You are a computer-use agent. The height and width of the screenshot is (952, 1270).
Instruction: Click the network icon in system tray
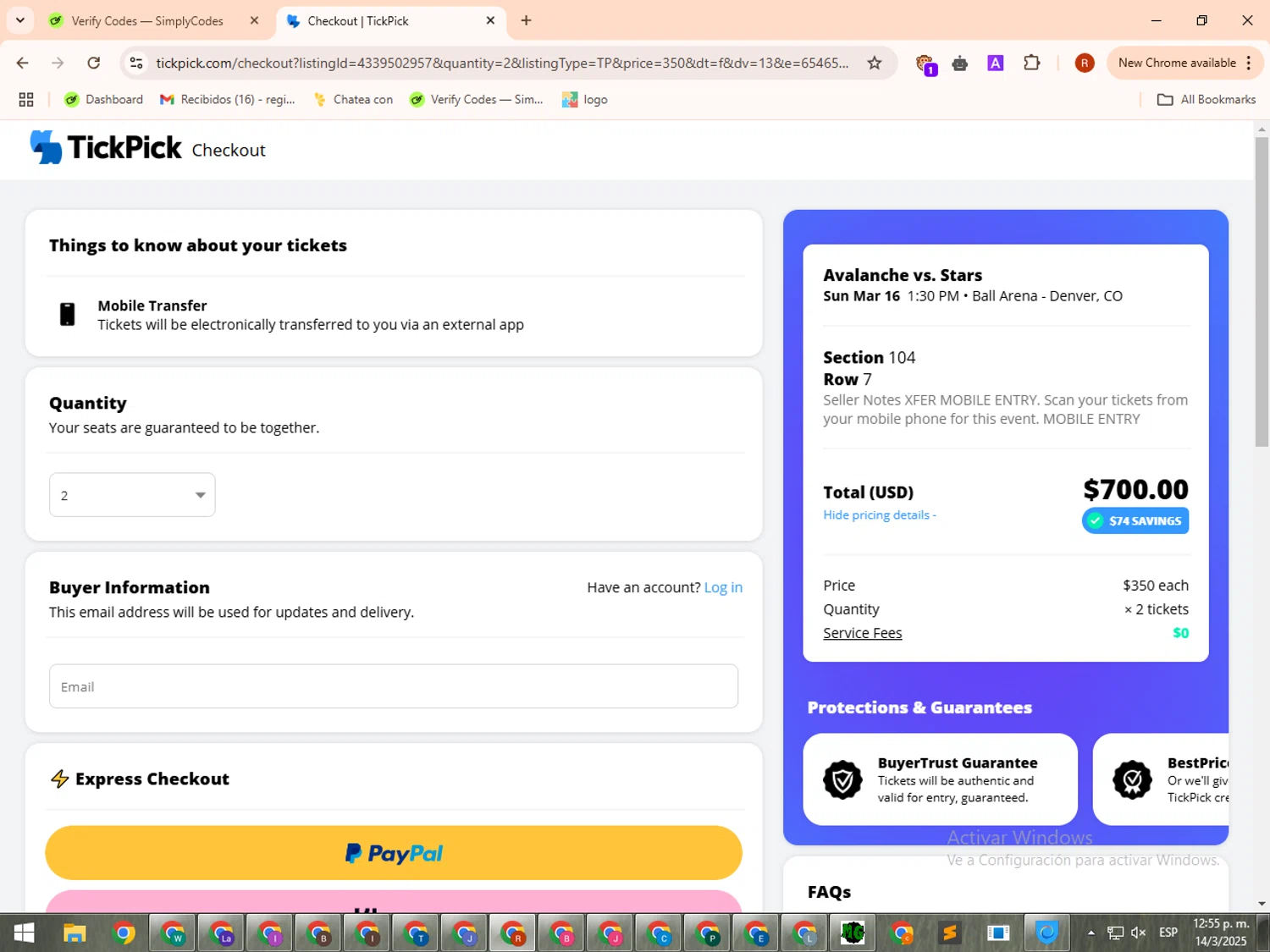point(1115,933)
